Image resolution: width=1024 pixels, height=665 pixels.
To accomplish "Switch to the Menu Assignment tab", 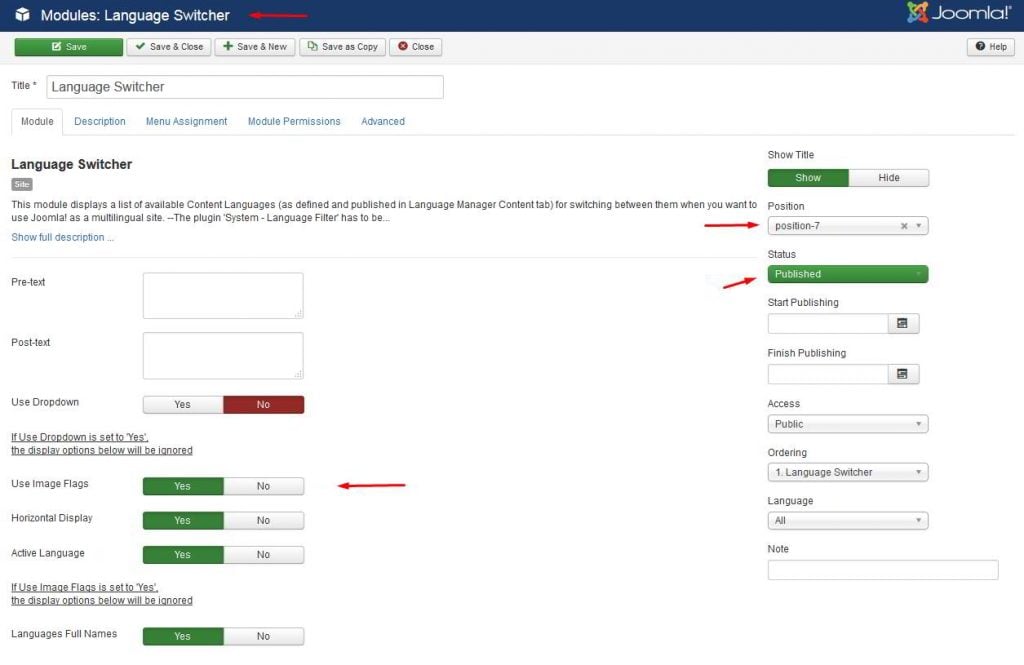I will point(186,121).
